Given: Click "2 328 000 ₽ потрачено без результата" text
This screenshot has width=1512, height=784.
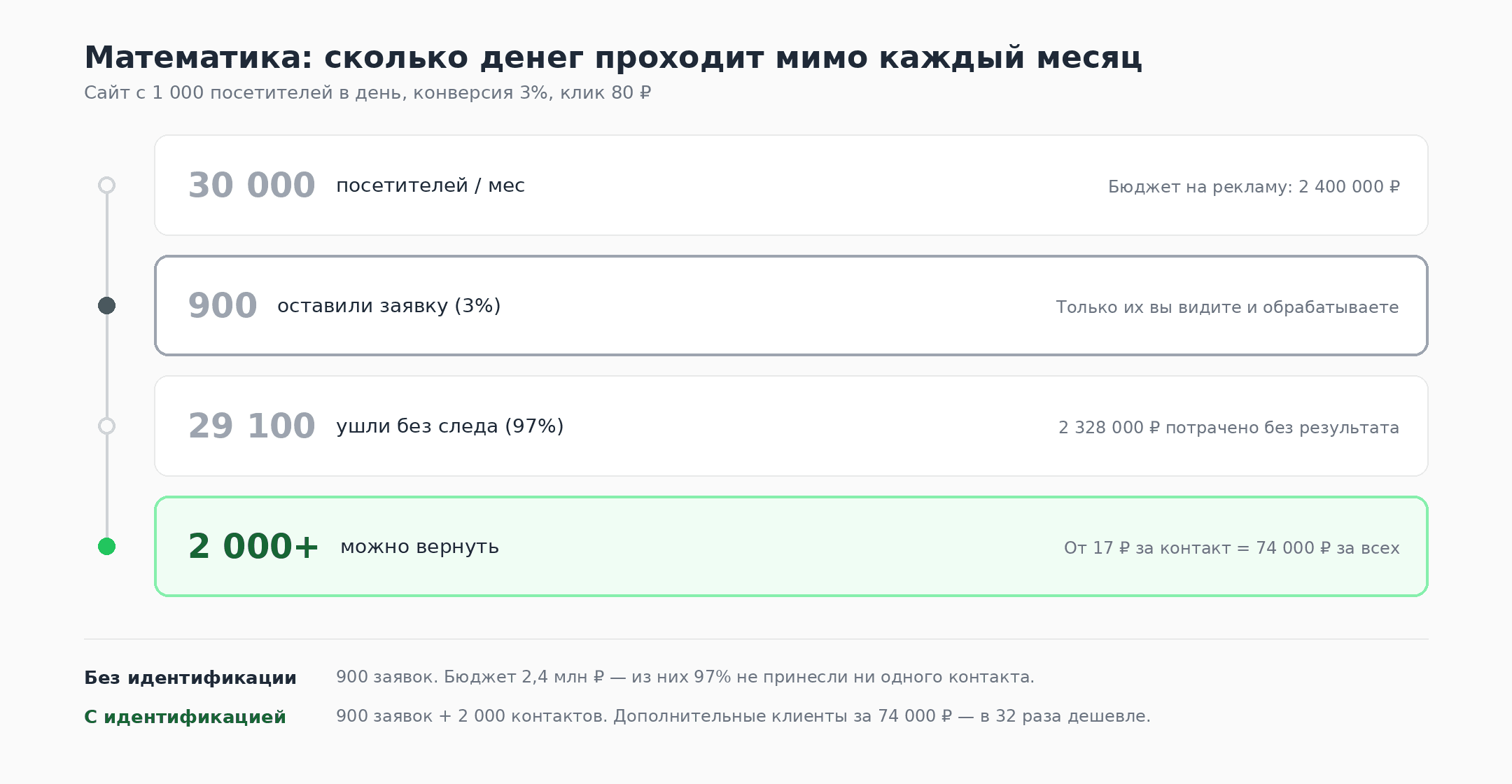Looking at the screenshot, I should [x=1228, y=428].
